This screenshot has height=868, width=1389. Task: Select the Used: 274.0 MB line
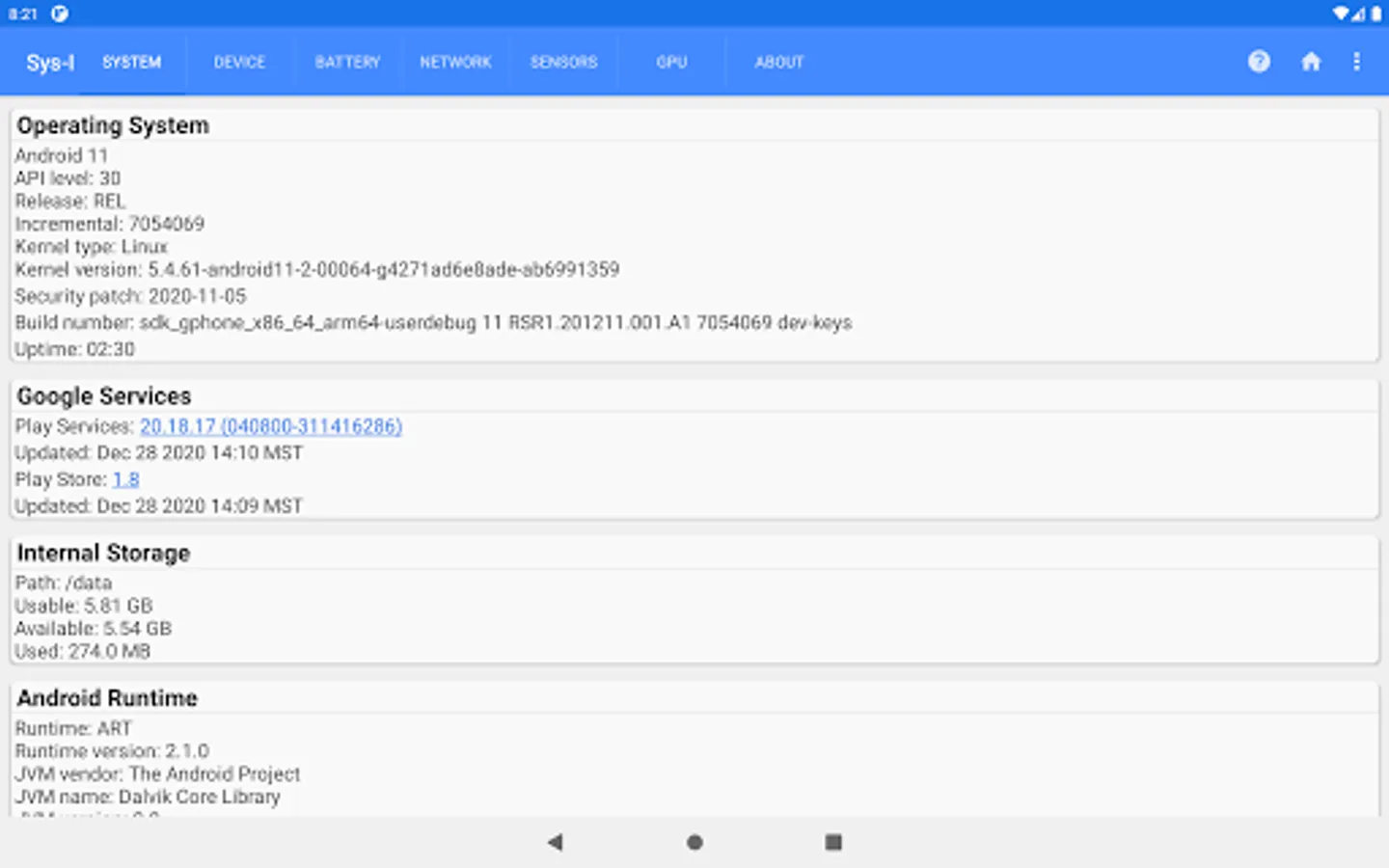point(82,652)
